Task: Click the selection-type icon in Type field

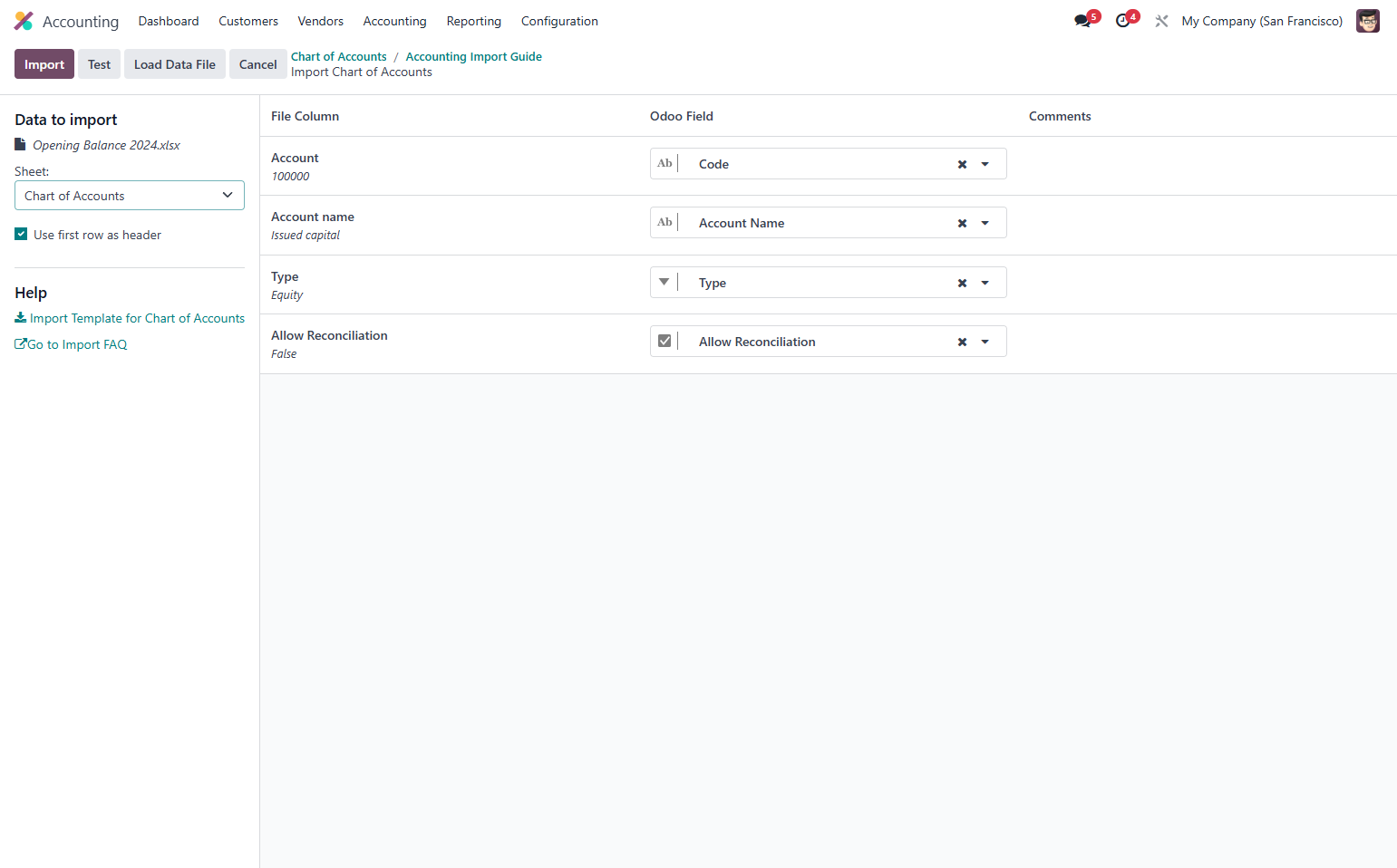Action: coord(665,282)
